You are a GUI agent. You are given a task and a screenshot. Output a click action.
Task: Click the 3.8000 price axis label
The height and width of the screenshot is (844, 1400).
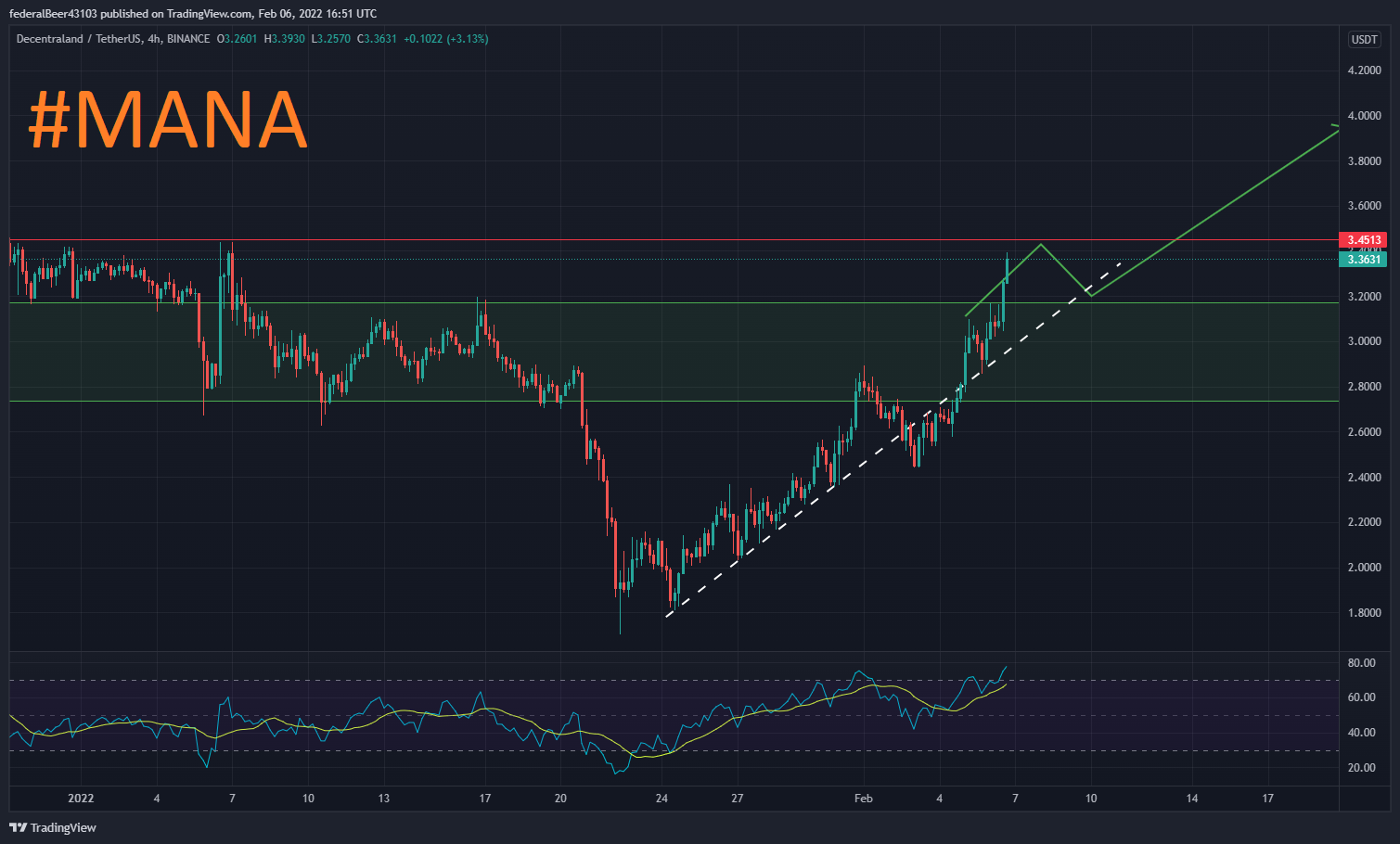click(x=1364, y=161)
